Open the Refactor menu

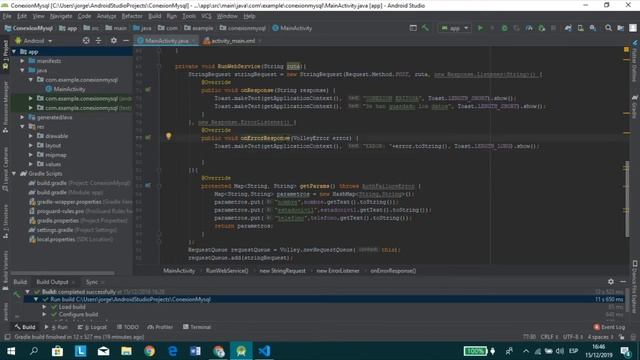132,16
